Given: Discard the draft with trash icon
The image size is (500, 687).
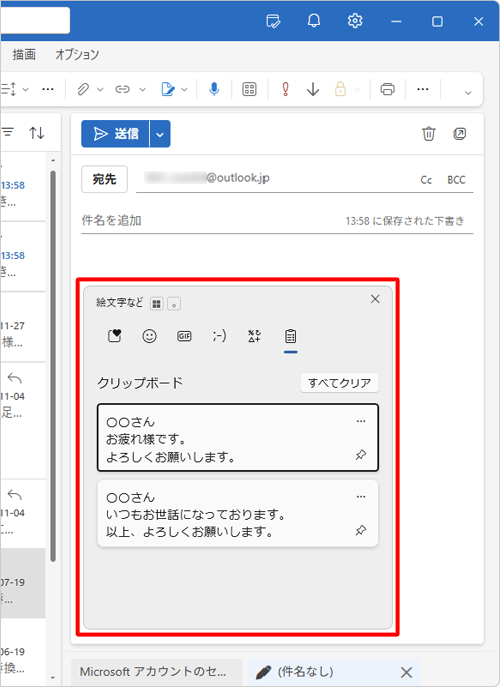Looking at the screenshot, I should [429, 133].
